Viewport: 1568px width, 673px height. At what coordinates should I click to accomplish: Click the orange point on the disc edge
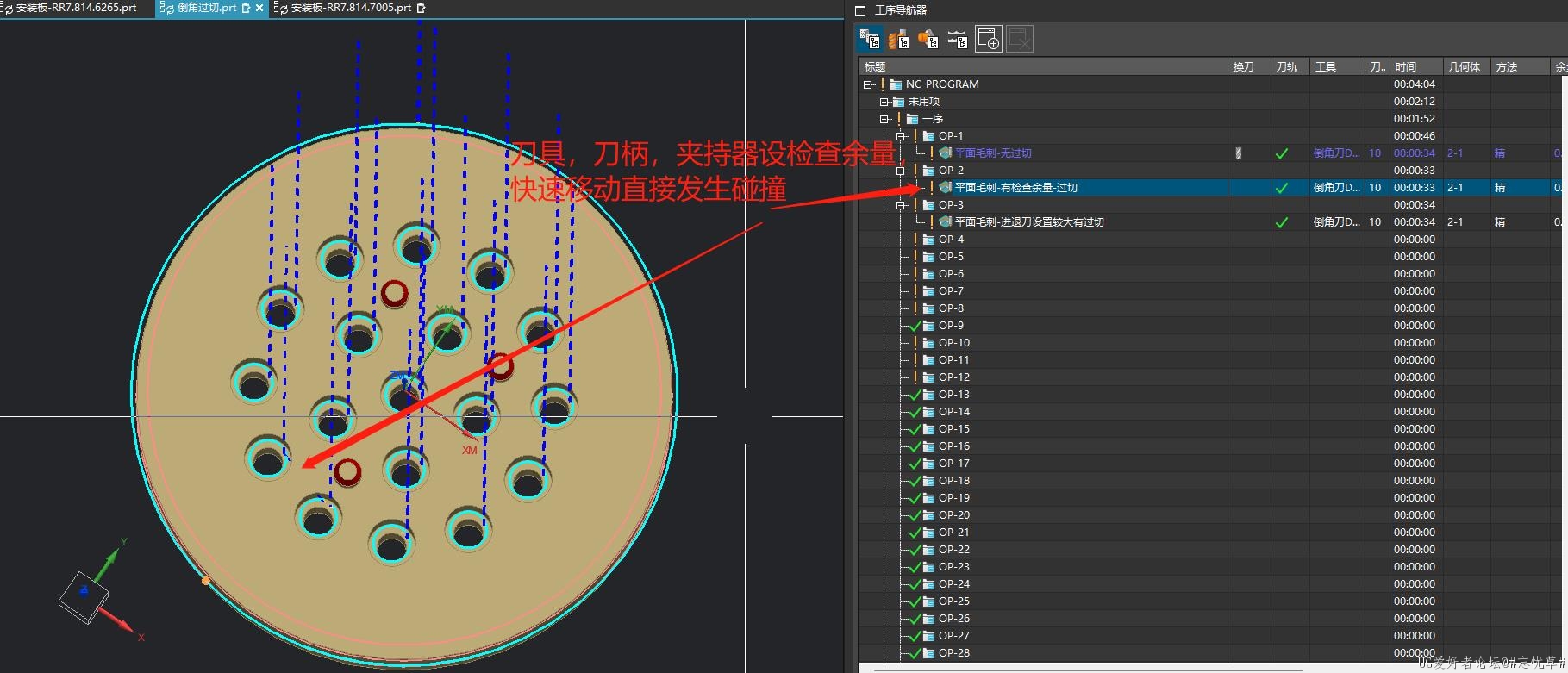pyautogui.click(x=205, y=581)
